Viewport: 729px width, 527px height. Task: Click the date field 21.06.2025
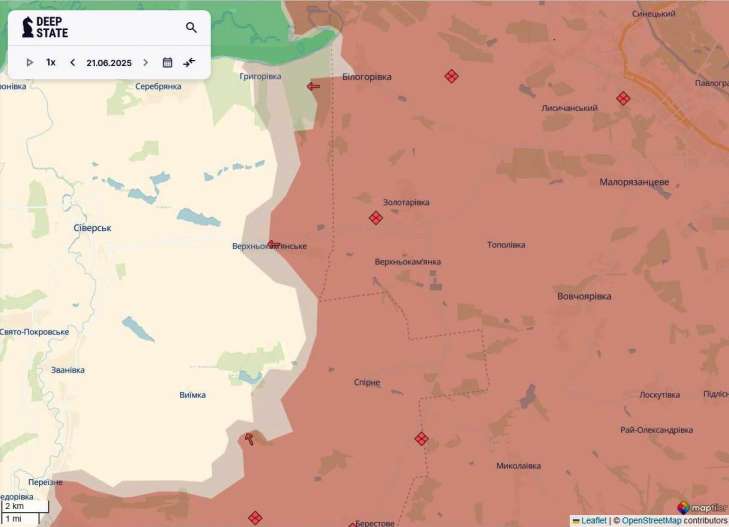click(x=108, y=62)
